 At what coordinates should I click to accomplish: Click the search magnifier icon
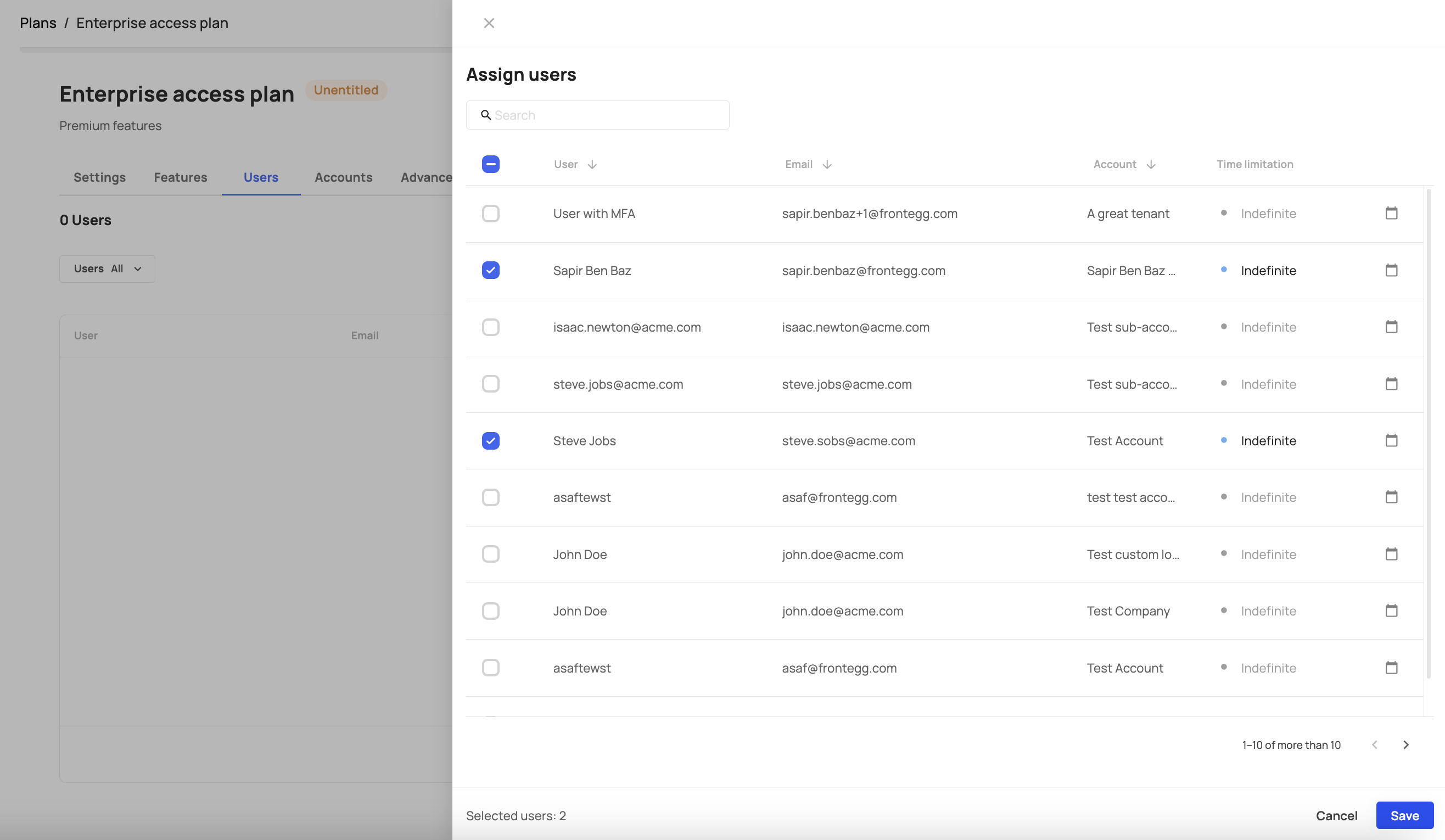coord(486,115)
